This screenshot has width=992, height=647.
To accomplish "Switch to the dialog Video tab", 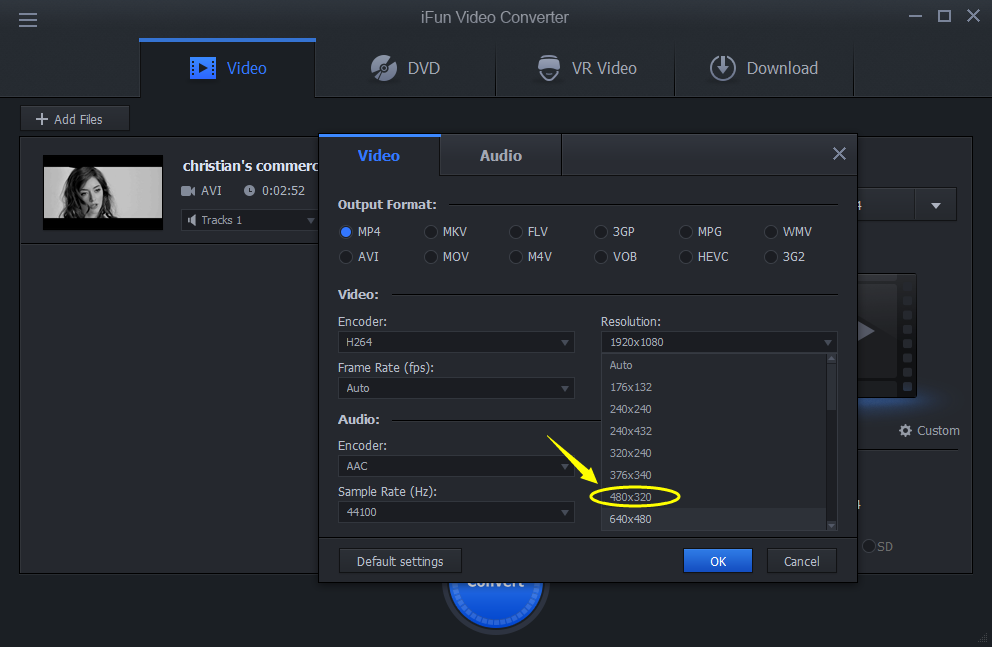I will tap(379, 156).
